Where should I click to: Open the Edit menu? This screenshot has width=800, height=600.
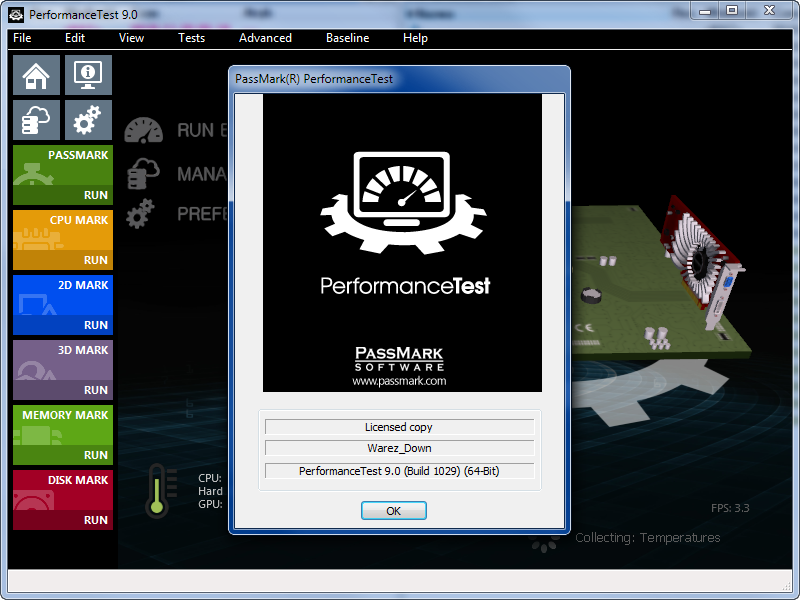[x=74, y=38]
